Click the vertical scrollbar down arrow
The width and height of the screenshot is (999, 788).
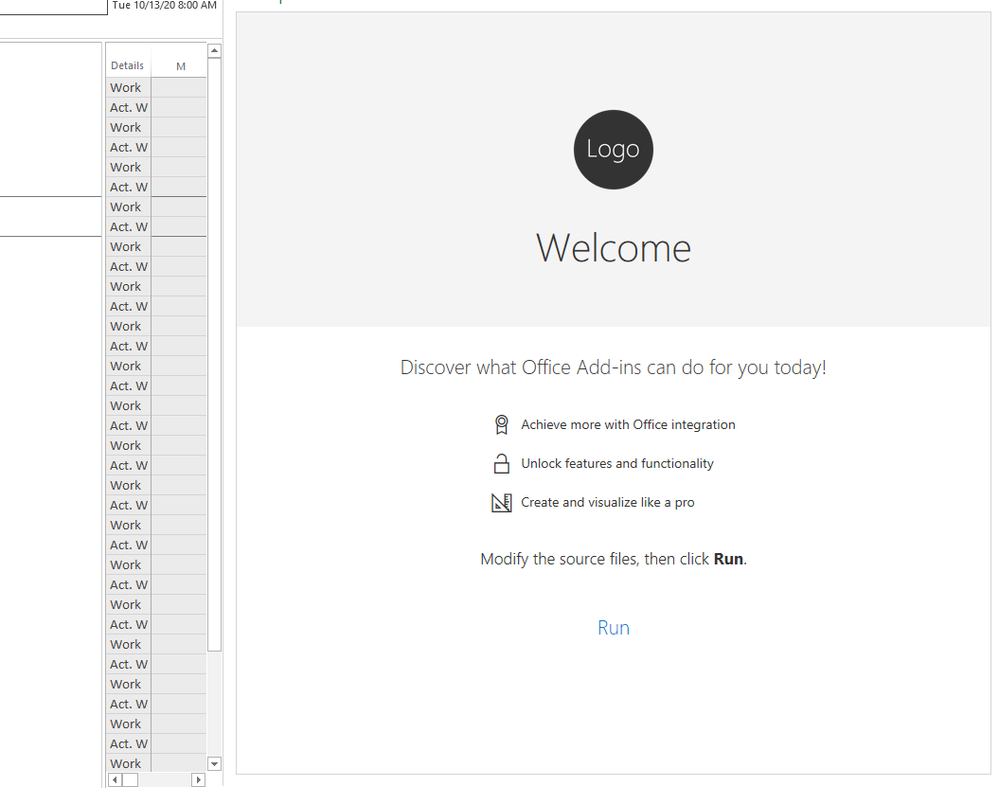[x=215, y=763]
